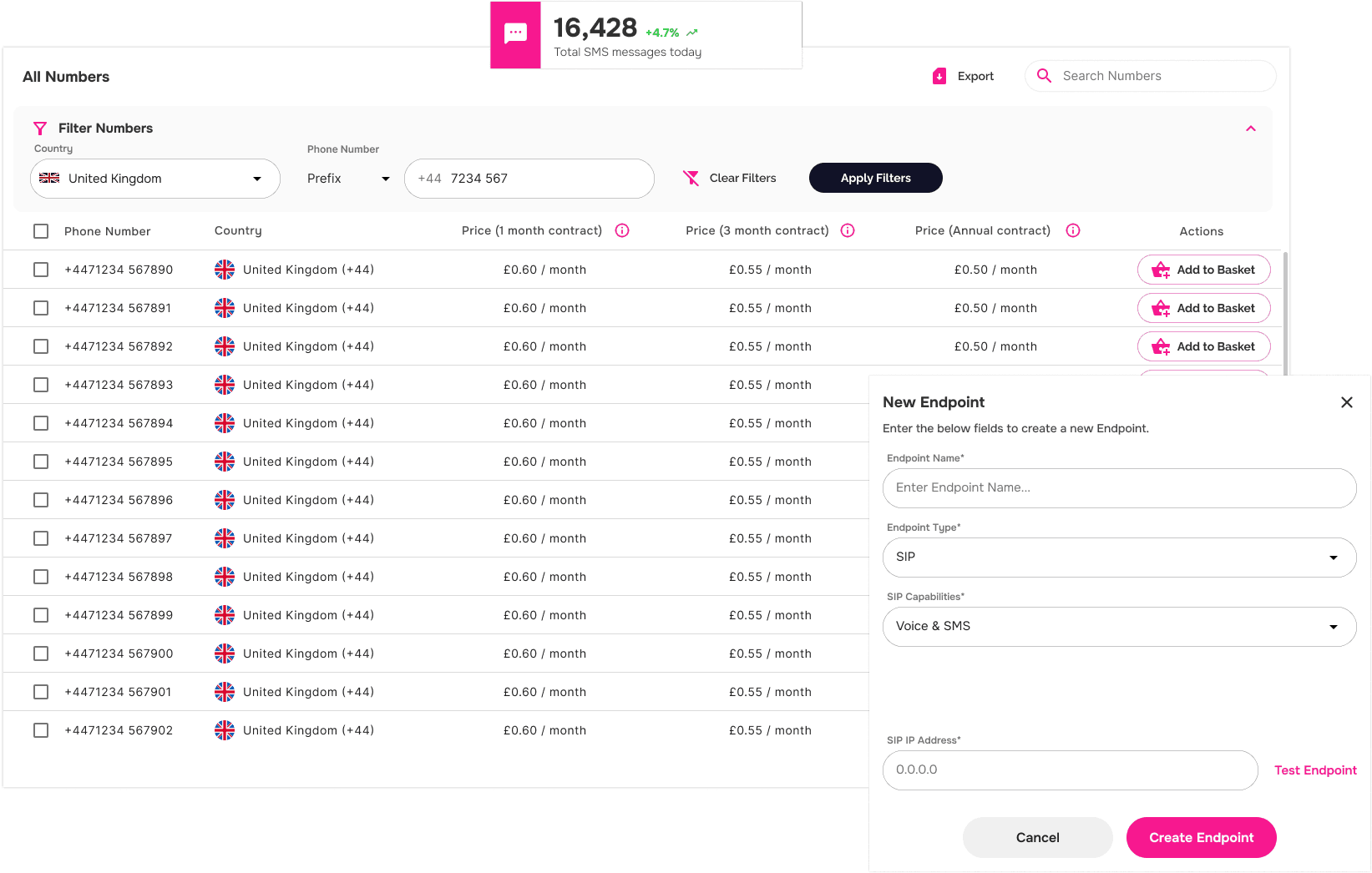The height and width of the screenshot is (873, 1372).
Task: Toggle the select-all checkbox in table header
Action: pyautogui.click(x=41, y=231)
